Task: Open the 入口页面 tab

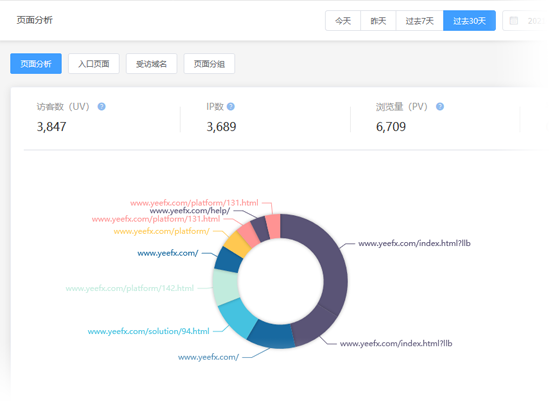Action: [94, 63]
